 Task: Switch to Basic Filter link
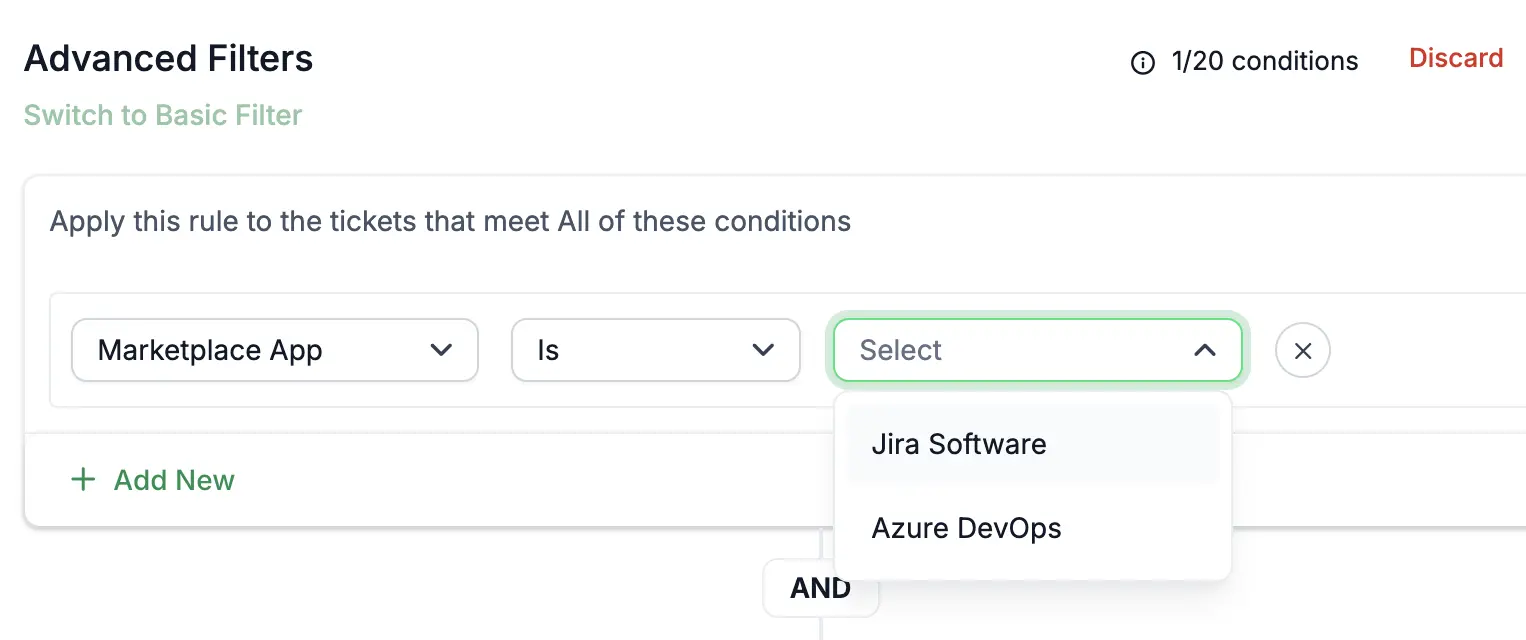[x=163, y=115]
